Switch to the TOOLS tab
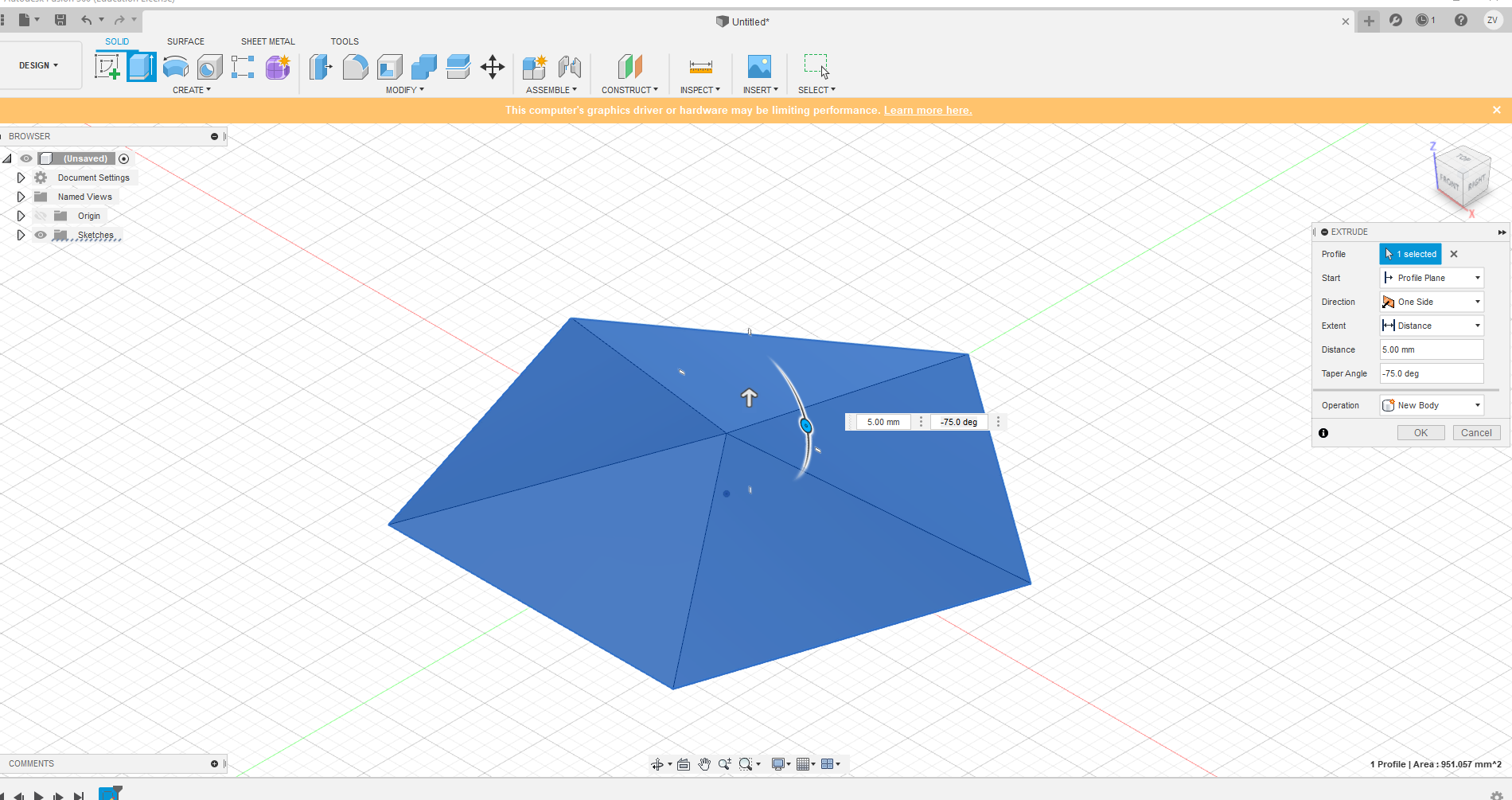The width and height of the screenshot is (1512, 800). point(345,41)
